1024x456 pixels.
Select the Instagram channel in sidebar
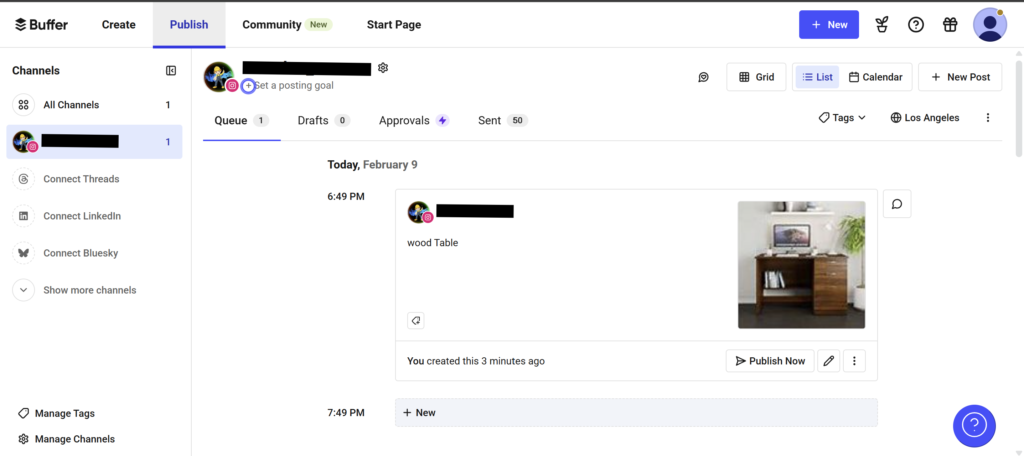point(94,142)
